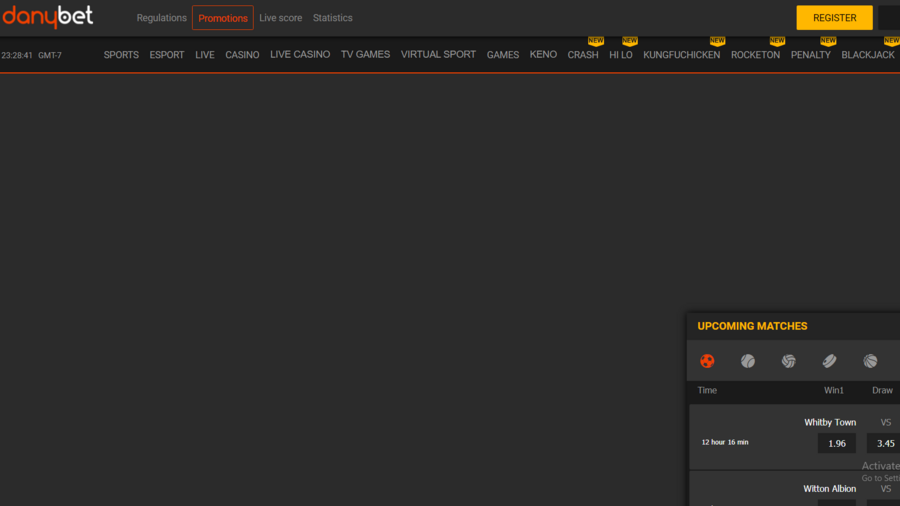900x506 pixels.
Task: Click the danybet logo
Action: tap(48, 17)
